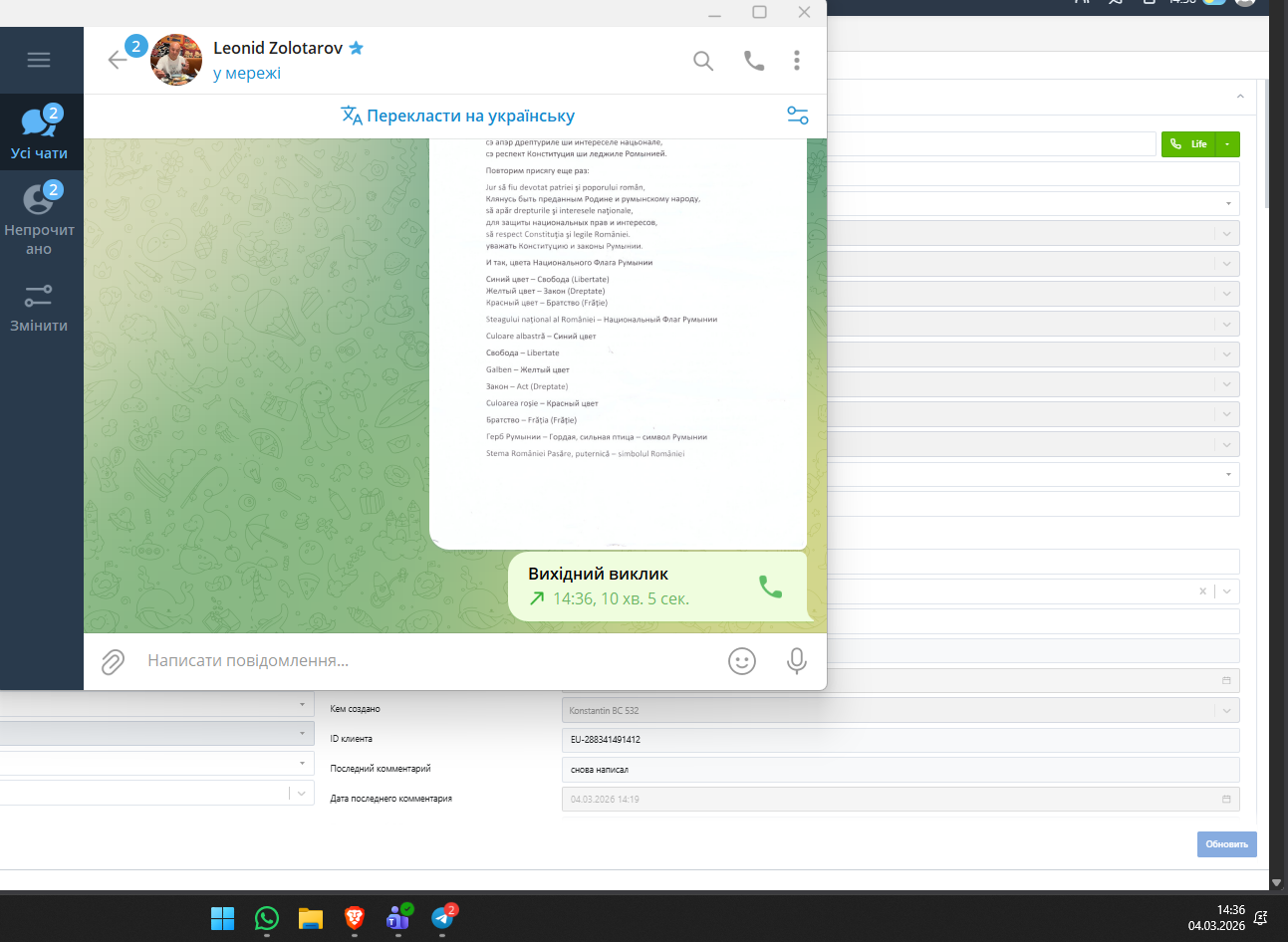Click the CRM vertical scrollbar thumb
The height and width of the screenshot is (942, 1288).
point(1267,144)
